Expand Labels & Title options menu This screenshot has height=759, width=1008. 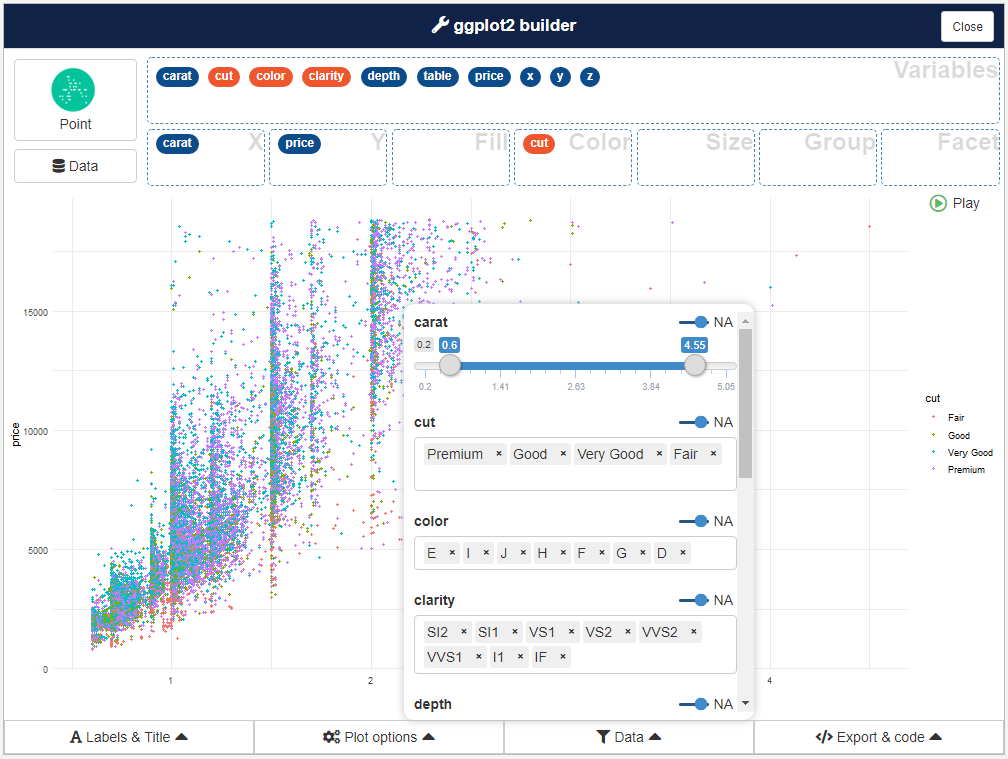pyautogui.click(x=129, y=737)
